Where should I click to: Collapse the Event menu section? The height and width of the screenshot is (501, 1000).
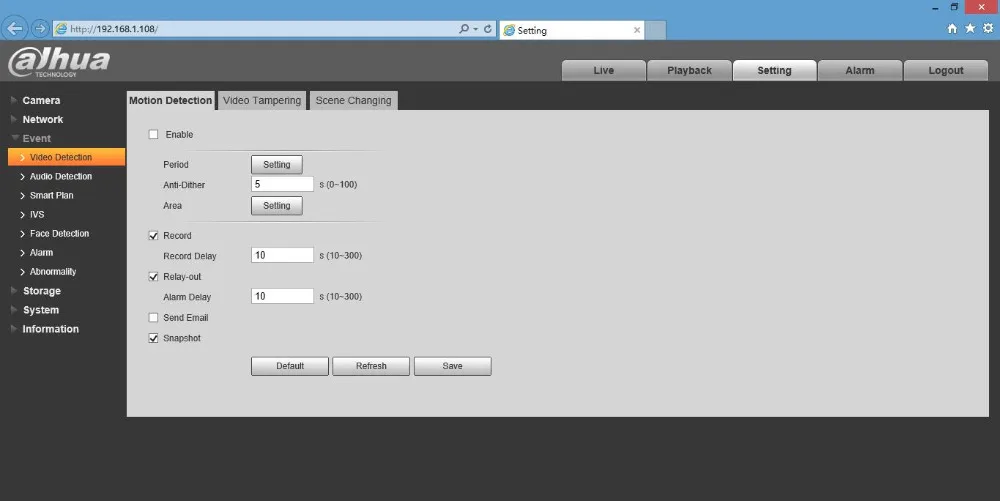36,138
